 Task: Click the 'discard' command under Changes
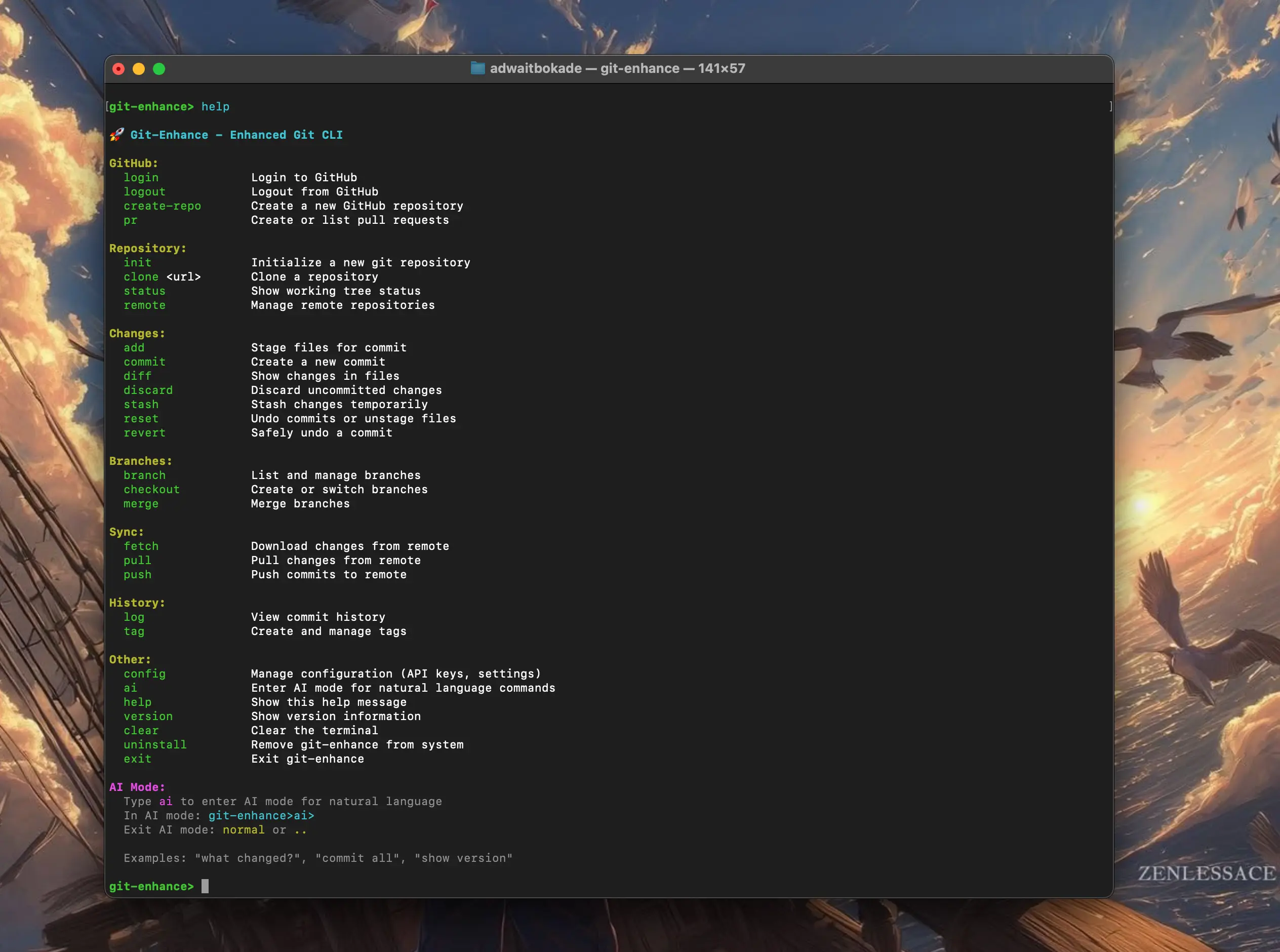148,390
